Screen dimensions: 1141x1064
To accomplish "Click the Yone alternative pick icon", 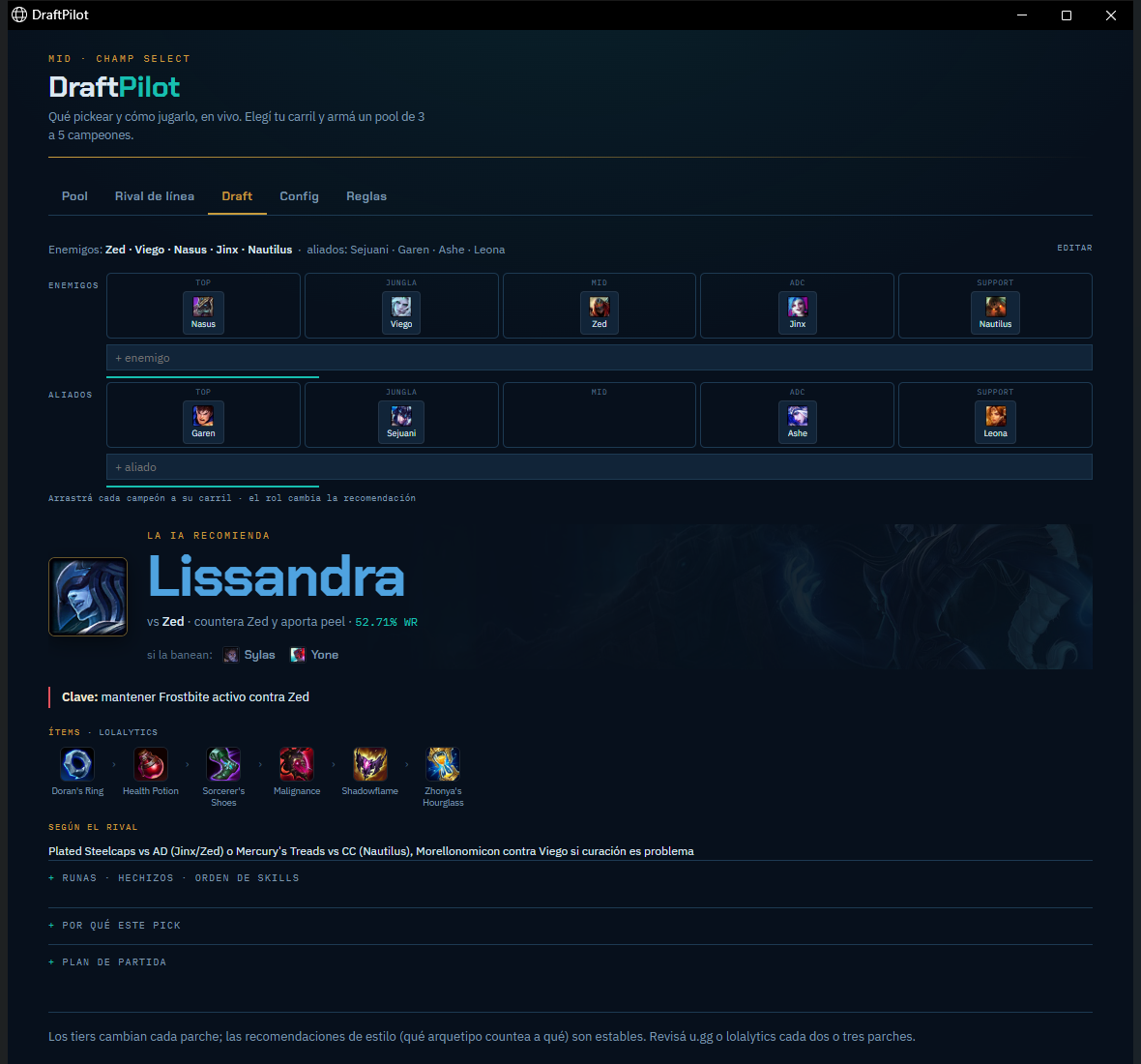I will pyautogui.click(x=298, y=655).
